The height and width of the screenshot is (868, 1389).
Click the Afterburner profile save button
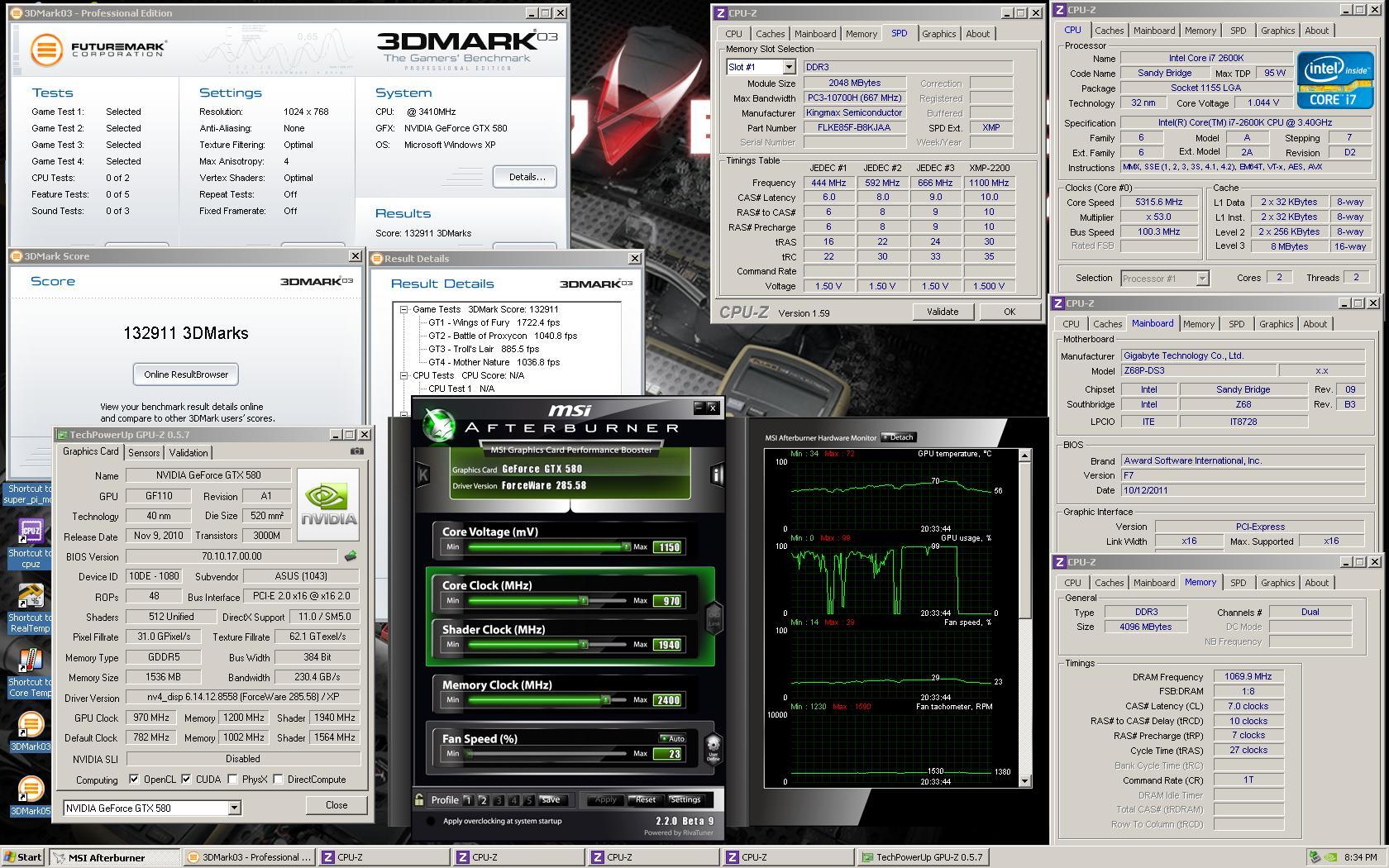pos(551,799)
